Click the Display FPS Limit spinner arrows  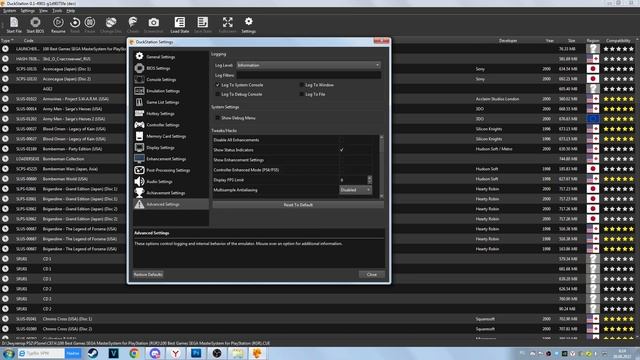point(369,180)
